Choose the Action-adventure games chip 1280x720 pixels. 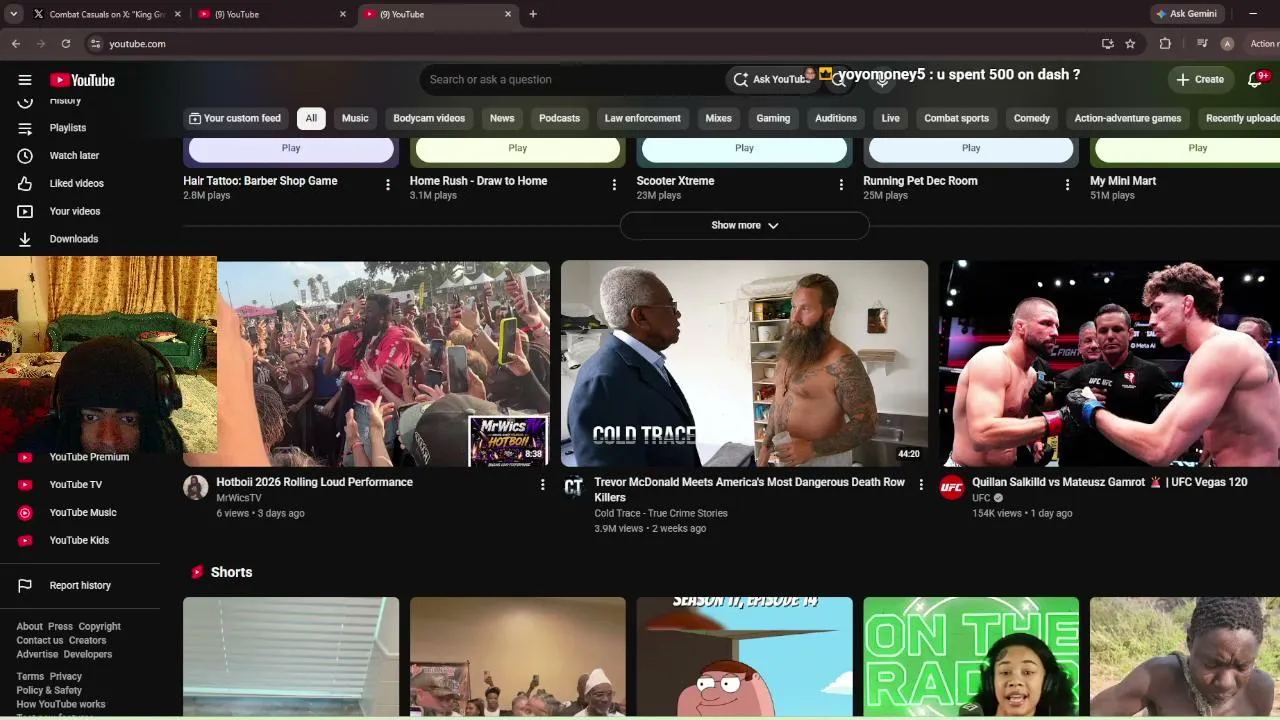(1128, 118)
